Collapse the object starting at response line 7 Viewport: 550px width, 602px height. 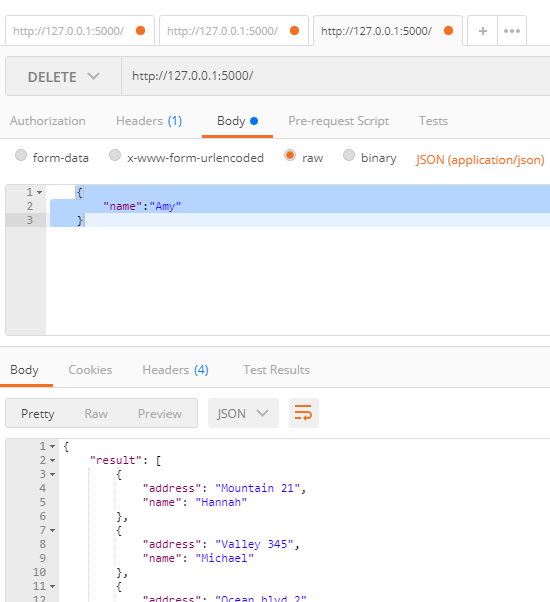53,531
